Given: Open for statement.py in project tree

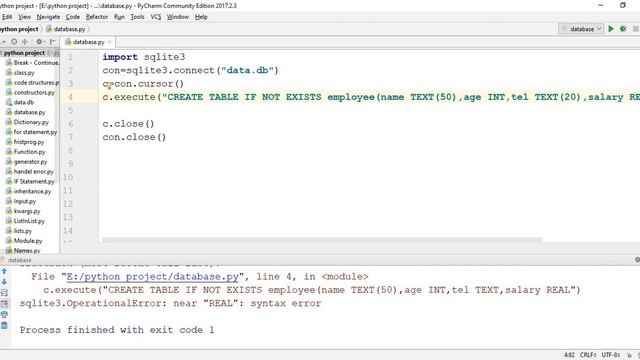Looking at the screenshot, I should tap(31, 132).
